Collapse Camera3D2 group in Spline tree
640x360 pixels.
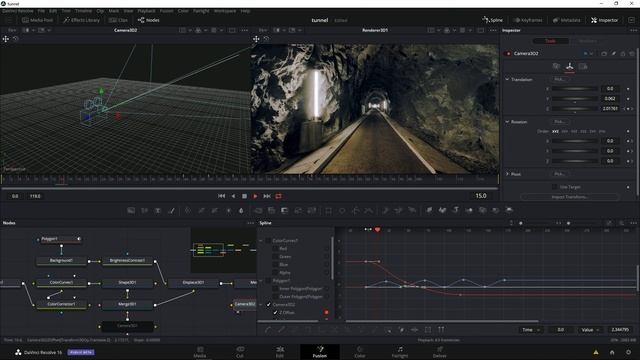pos(261,304)
